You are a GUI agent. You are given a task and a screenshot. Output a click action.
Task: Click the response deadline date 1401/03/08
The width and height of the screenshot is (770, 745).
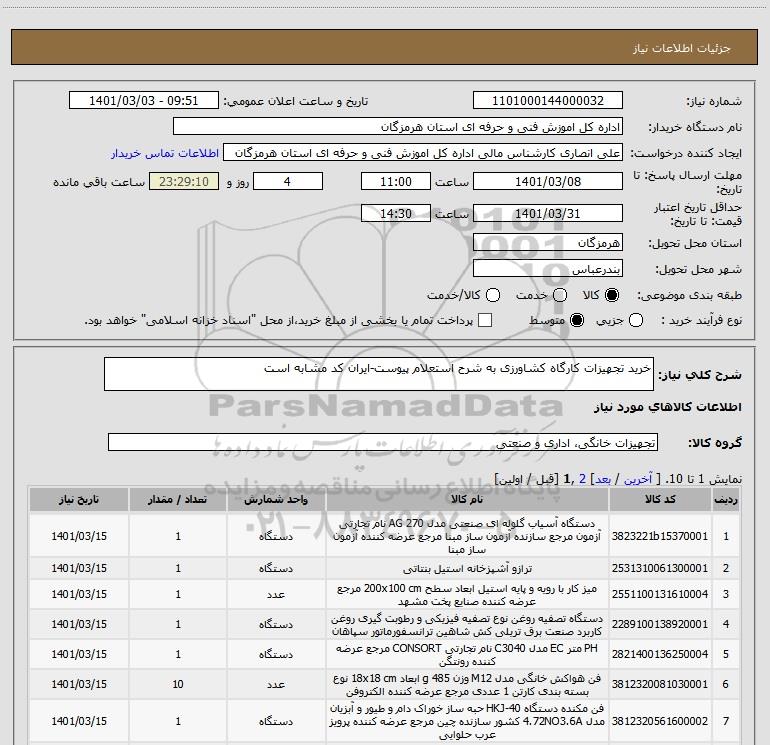[548, 181]
